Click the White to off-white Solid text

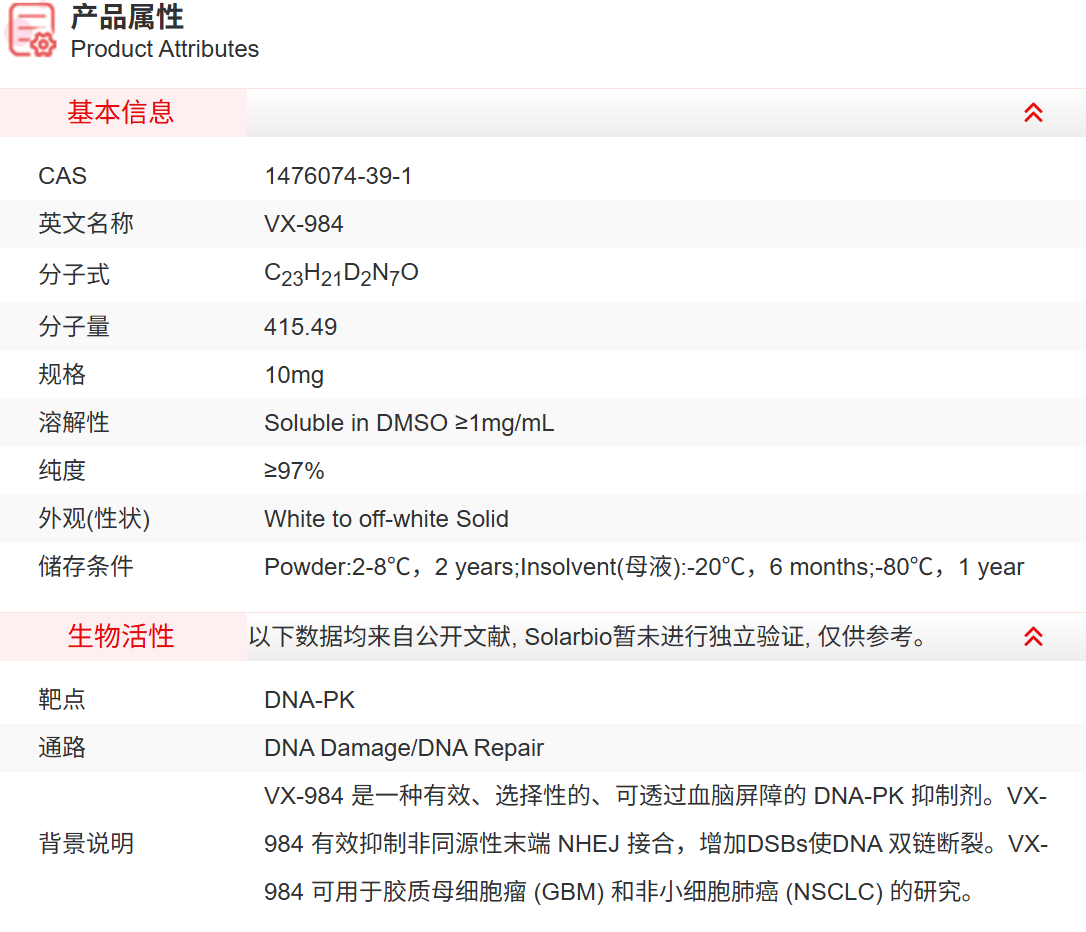tap(386, 519)
